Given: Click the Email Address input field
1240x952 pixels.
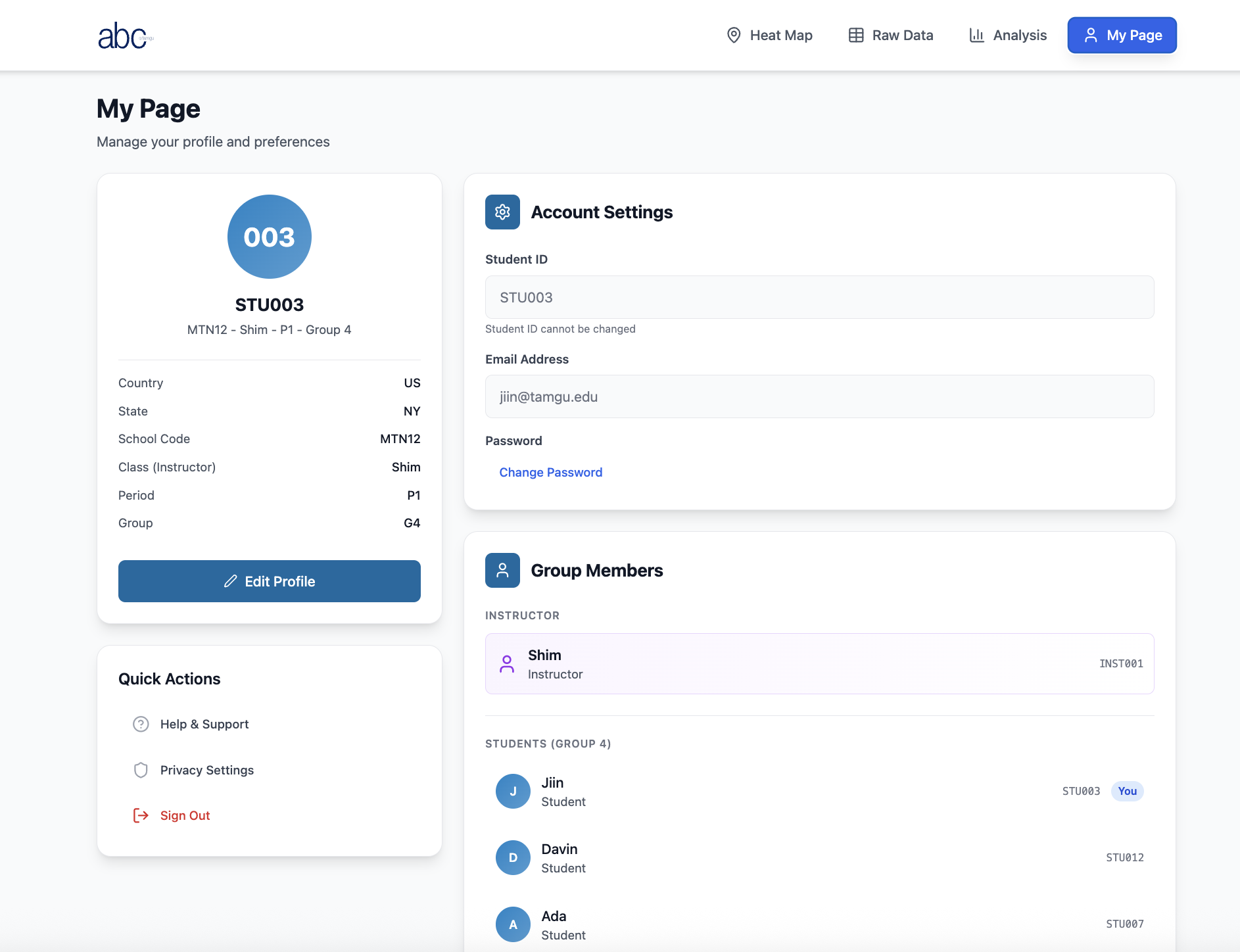Looking at the screenshot, I should (x=819, y=397).
